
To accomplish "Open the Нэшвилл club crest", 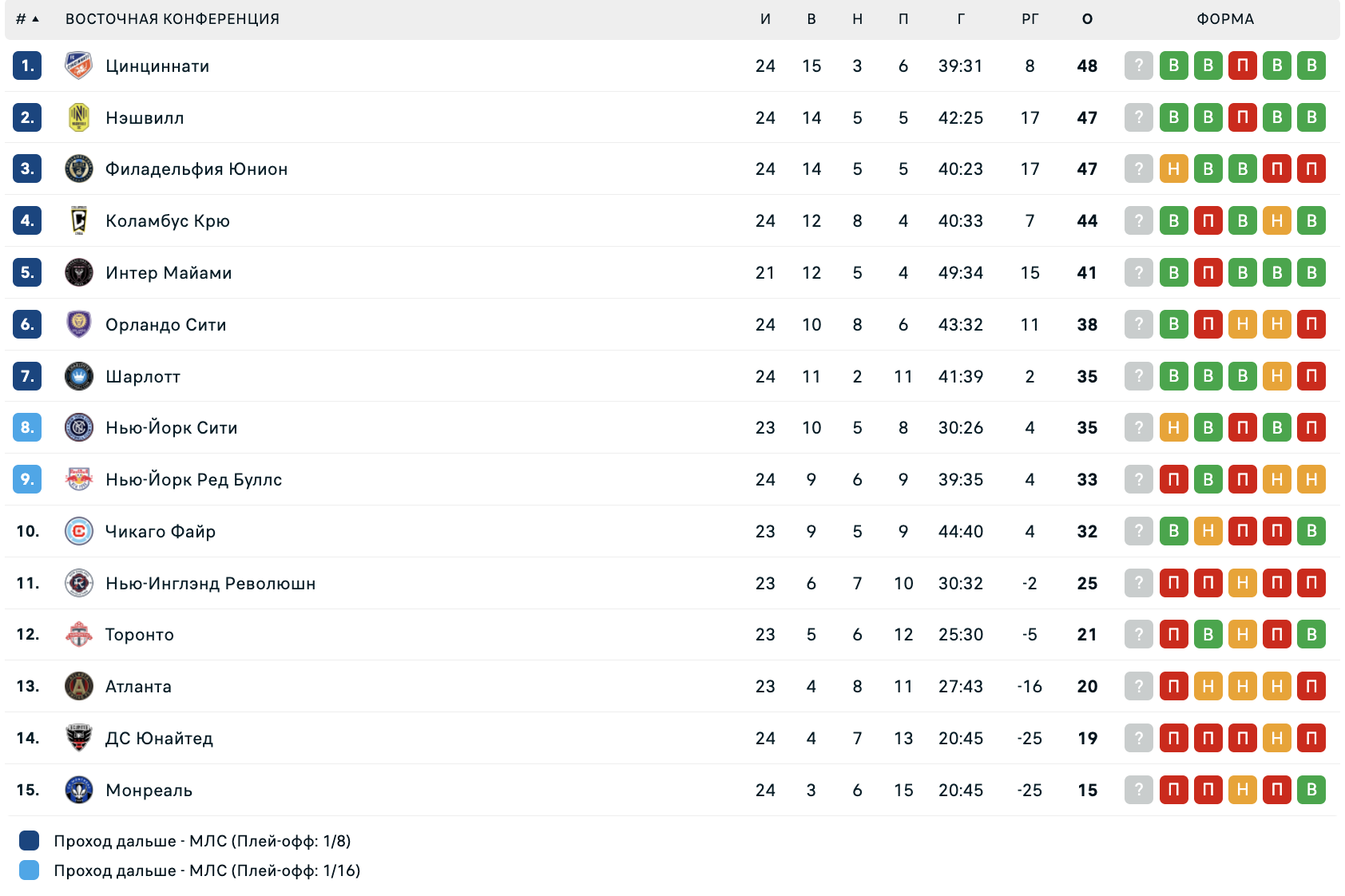I will [78, 117].
